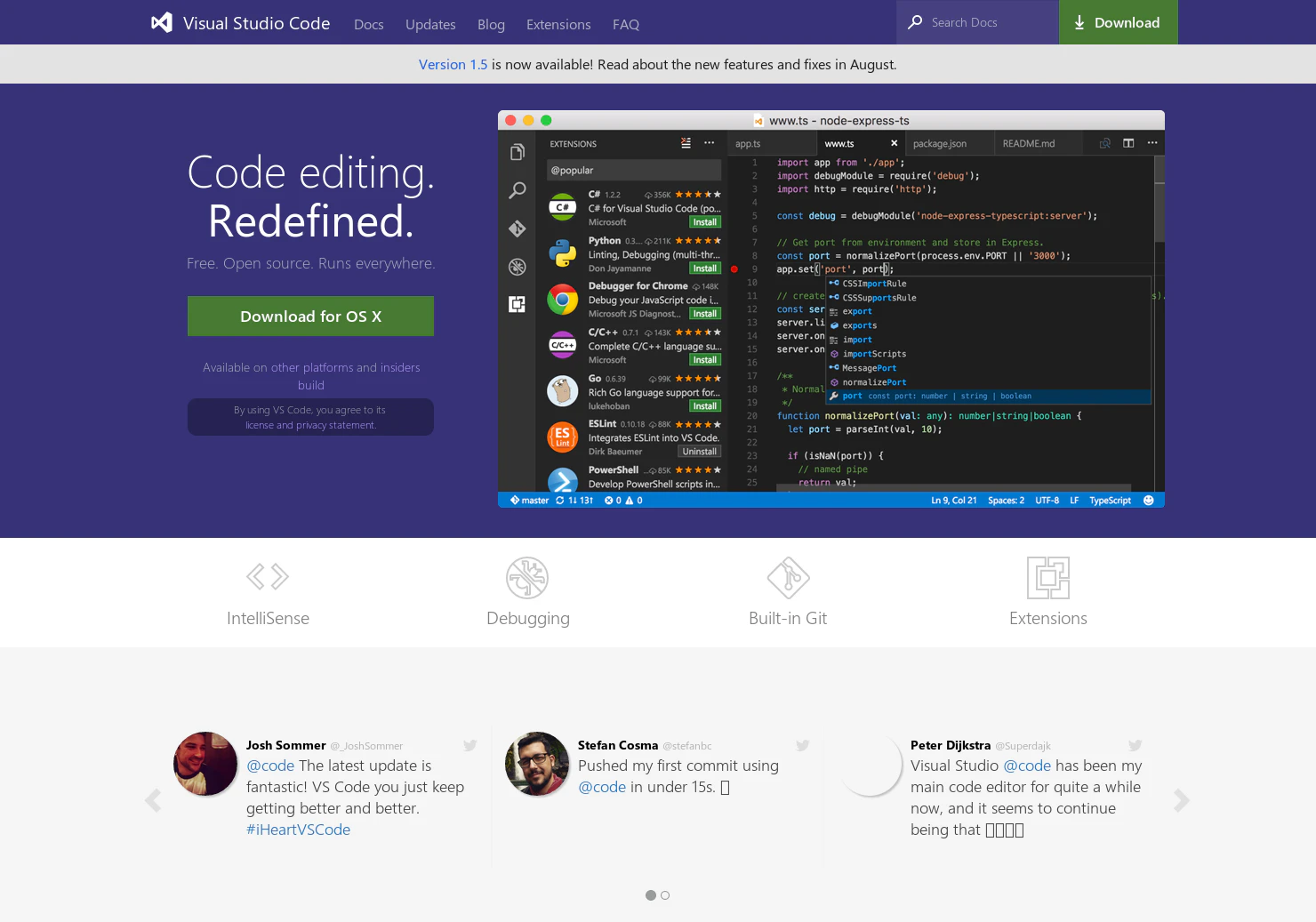Switch to the package.json tab
The image size is (1316, 922).
(940, 143)
